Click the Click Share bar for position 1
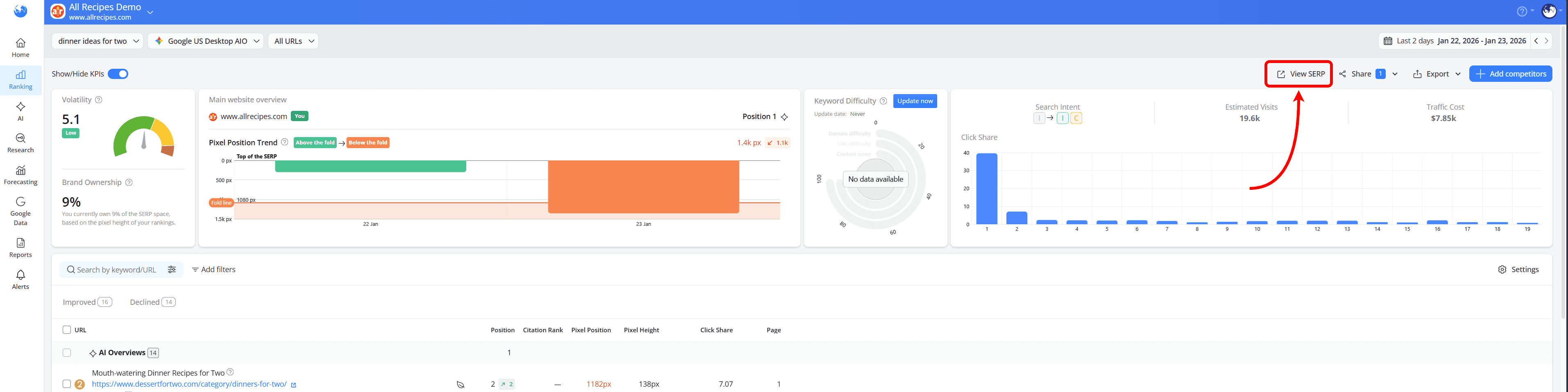 tap(987, 188)
